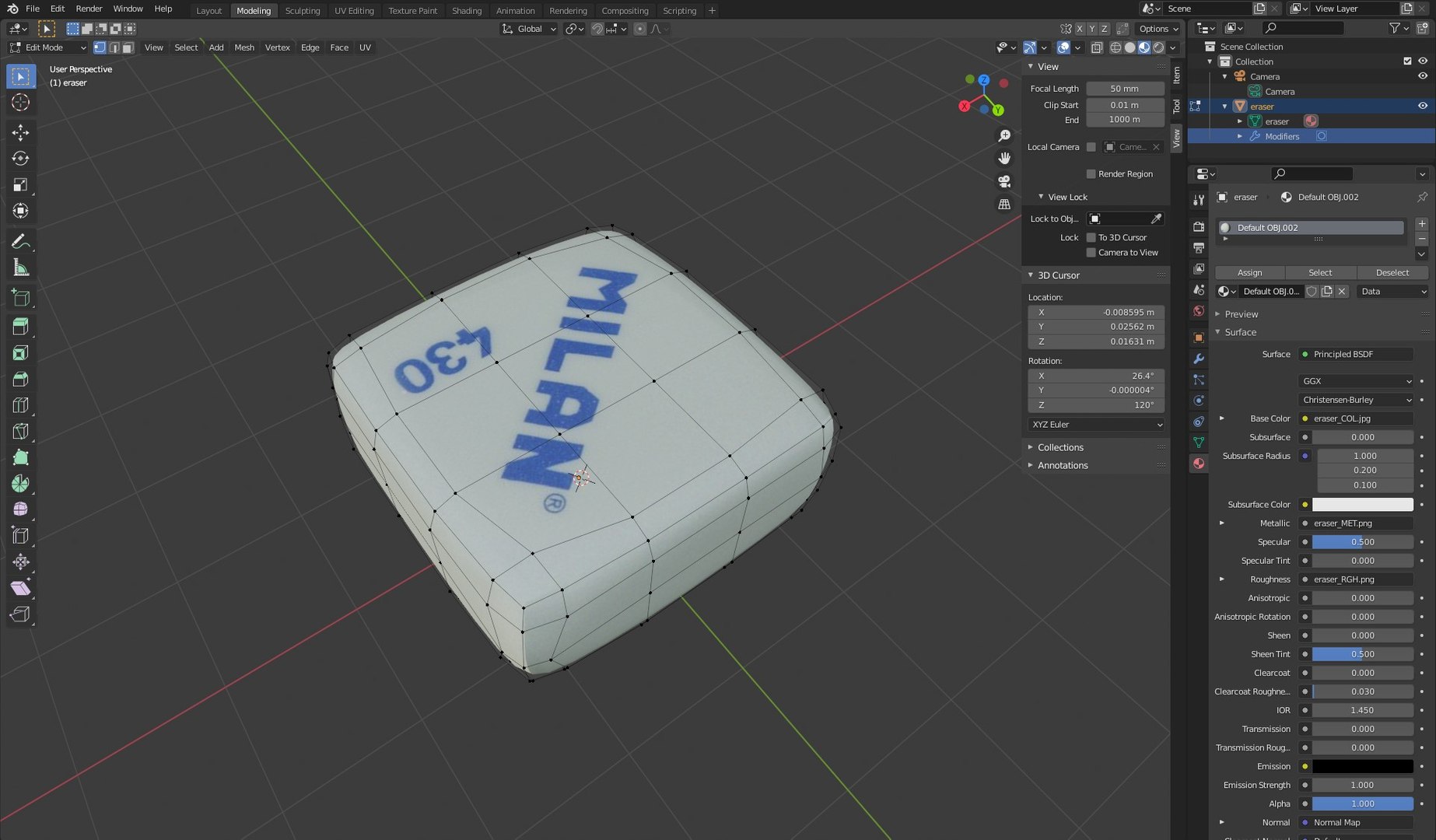This screenshot has width=1436, height=840.
Task: Select the Rip Region tool
Action: point(21,614)
